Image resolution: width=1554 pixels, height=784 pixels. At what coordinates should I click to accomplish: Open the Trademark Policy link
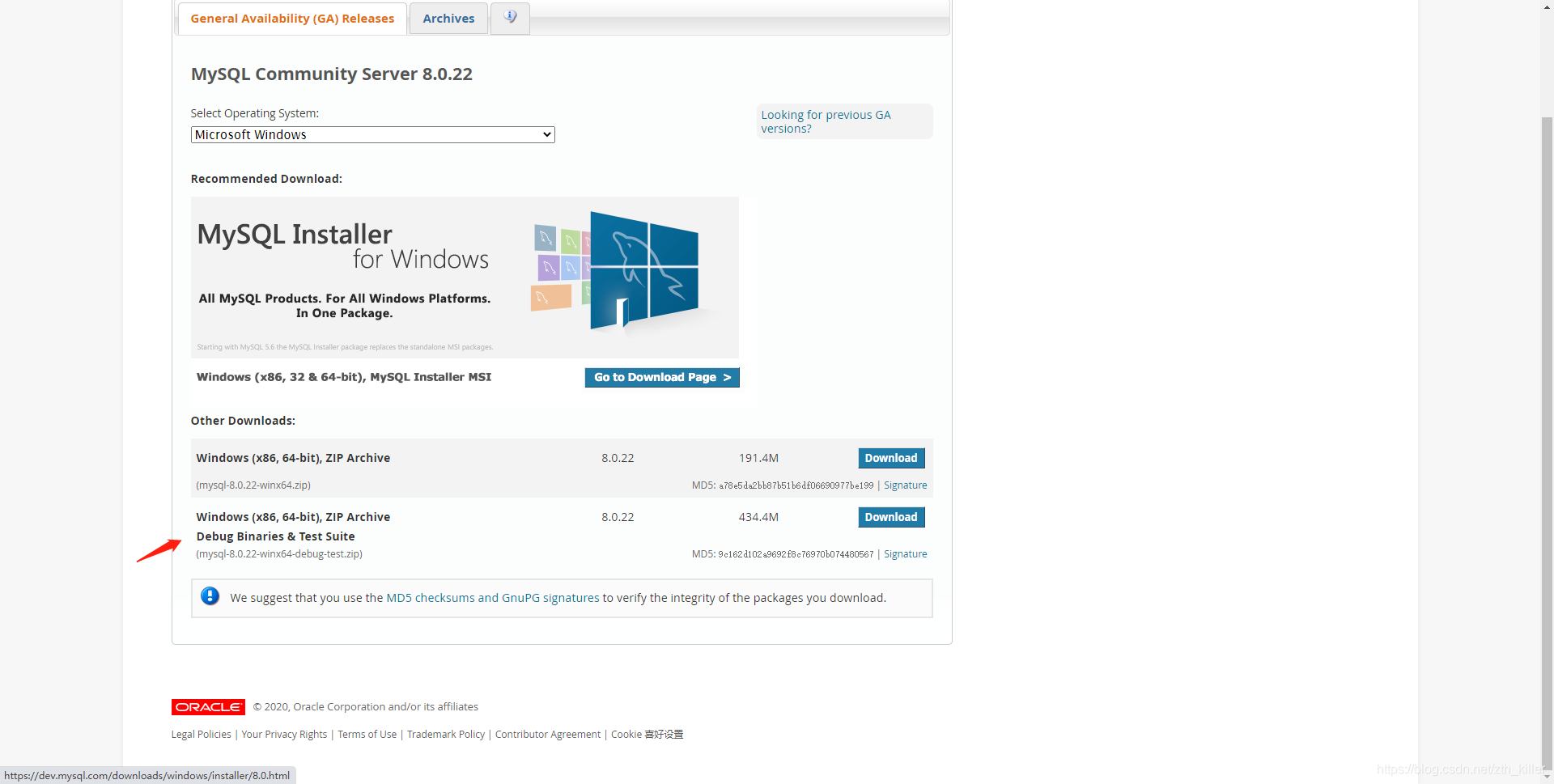pos(446,735)
